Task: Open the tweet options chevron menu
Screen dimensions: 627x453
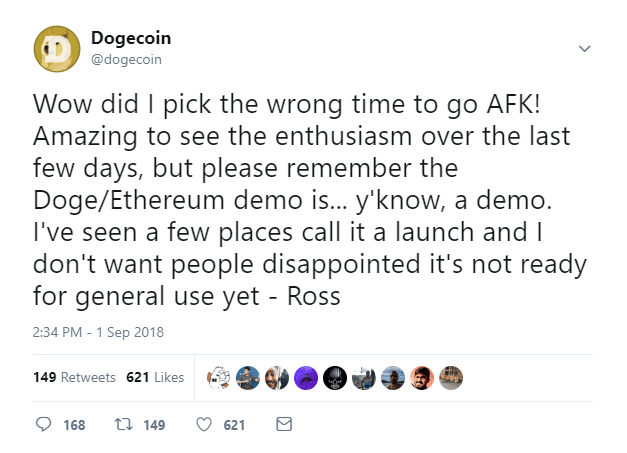Action: [585, 48]
